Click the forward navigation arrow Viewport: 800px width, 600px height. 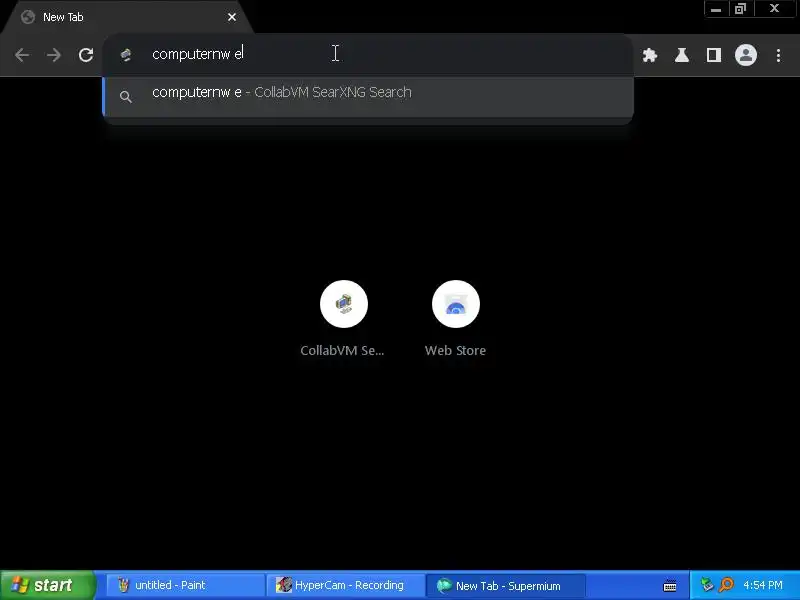(x=54, y=55)
